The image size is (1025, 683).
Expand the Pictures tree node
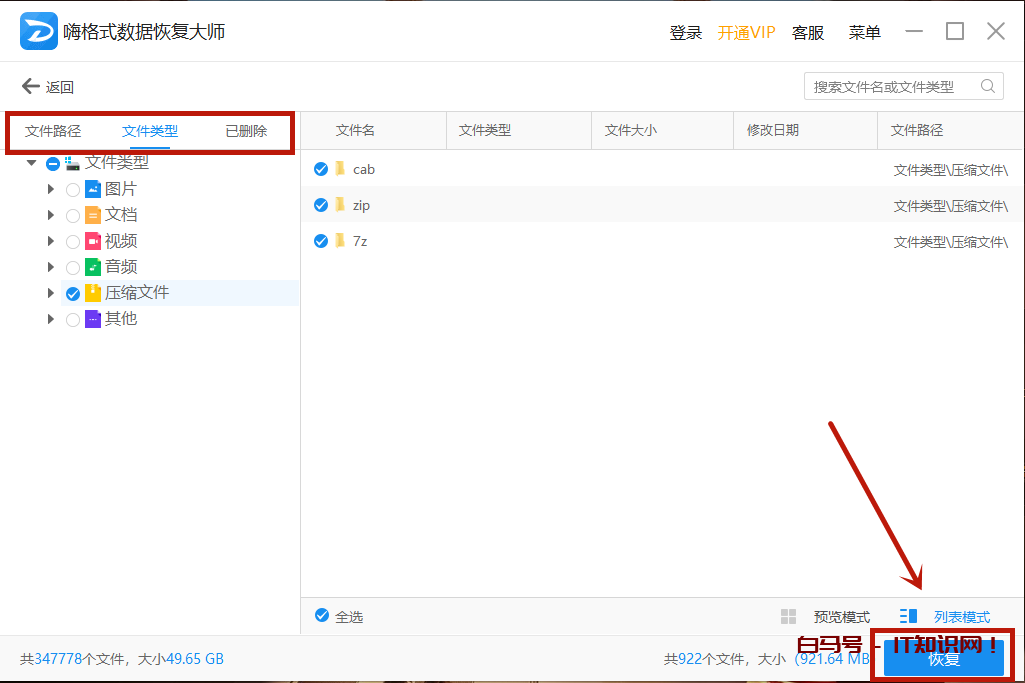[51, 189]
